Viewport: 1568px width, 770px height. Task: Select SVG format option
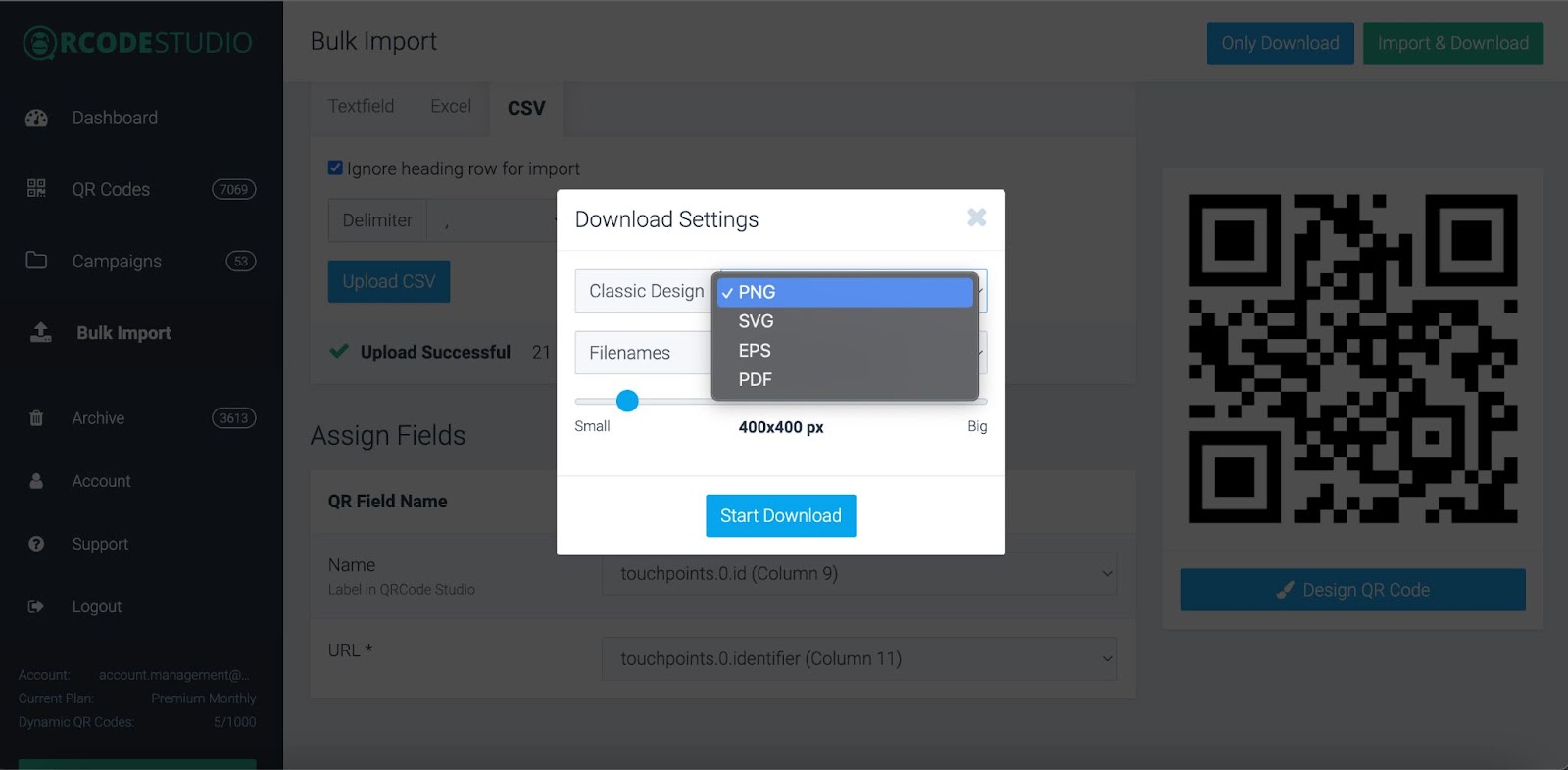click(x=845, y=321)
